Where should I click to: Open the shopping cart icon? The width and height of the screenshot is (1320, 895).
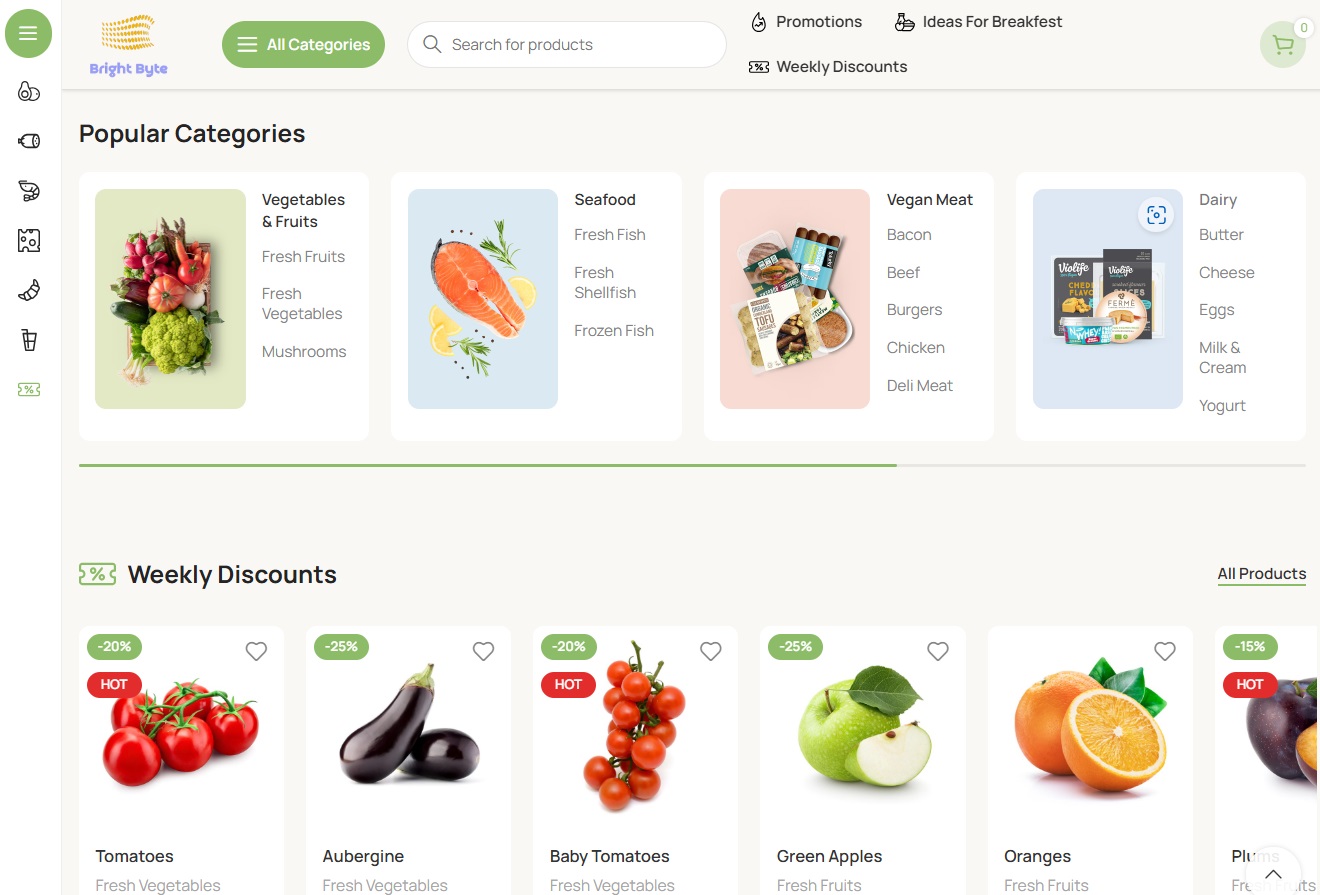click(x=1283, y=44)
